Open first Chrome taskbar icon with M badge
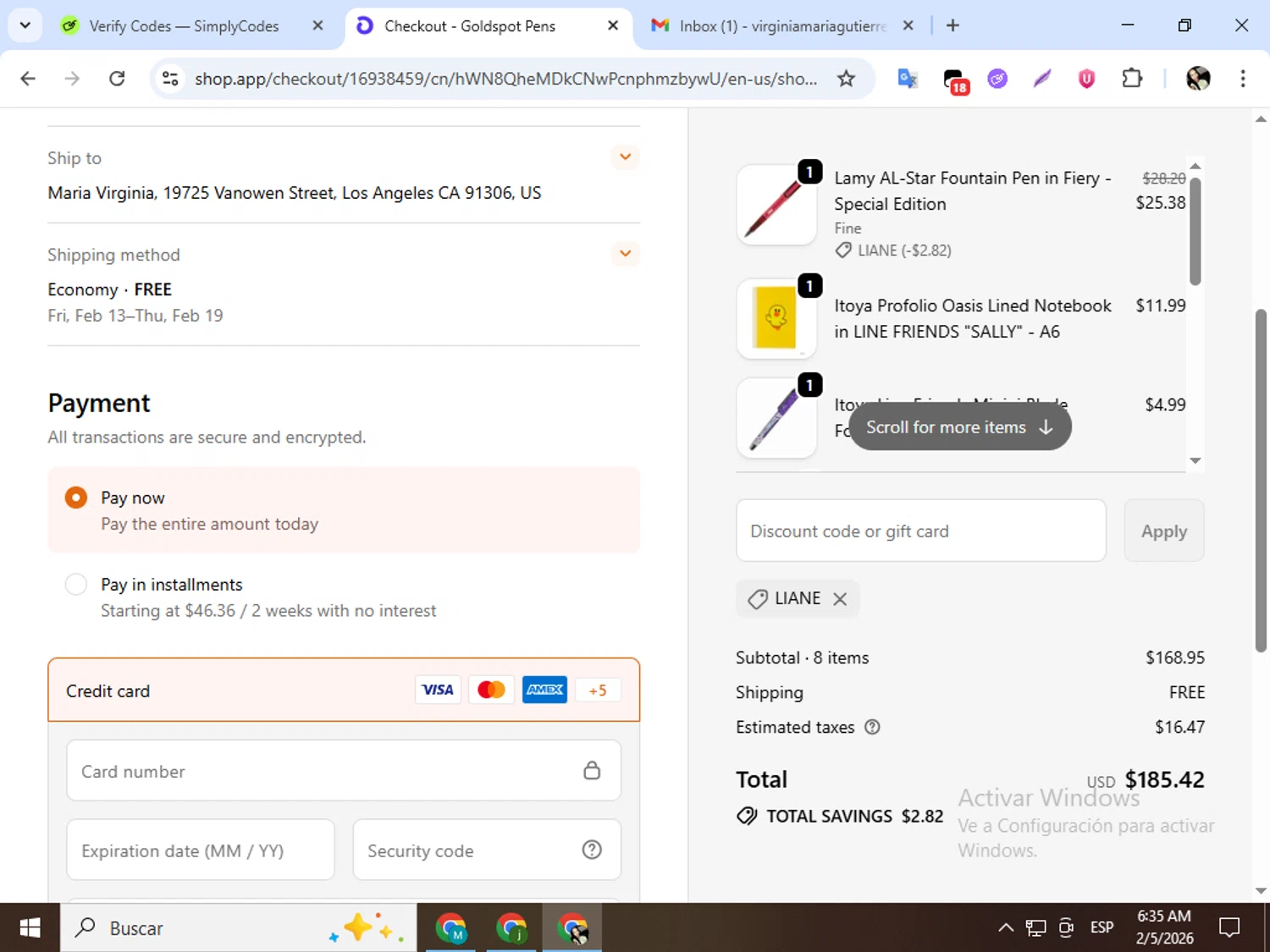The image size is (1270, 952). 450,928
